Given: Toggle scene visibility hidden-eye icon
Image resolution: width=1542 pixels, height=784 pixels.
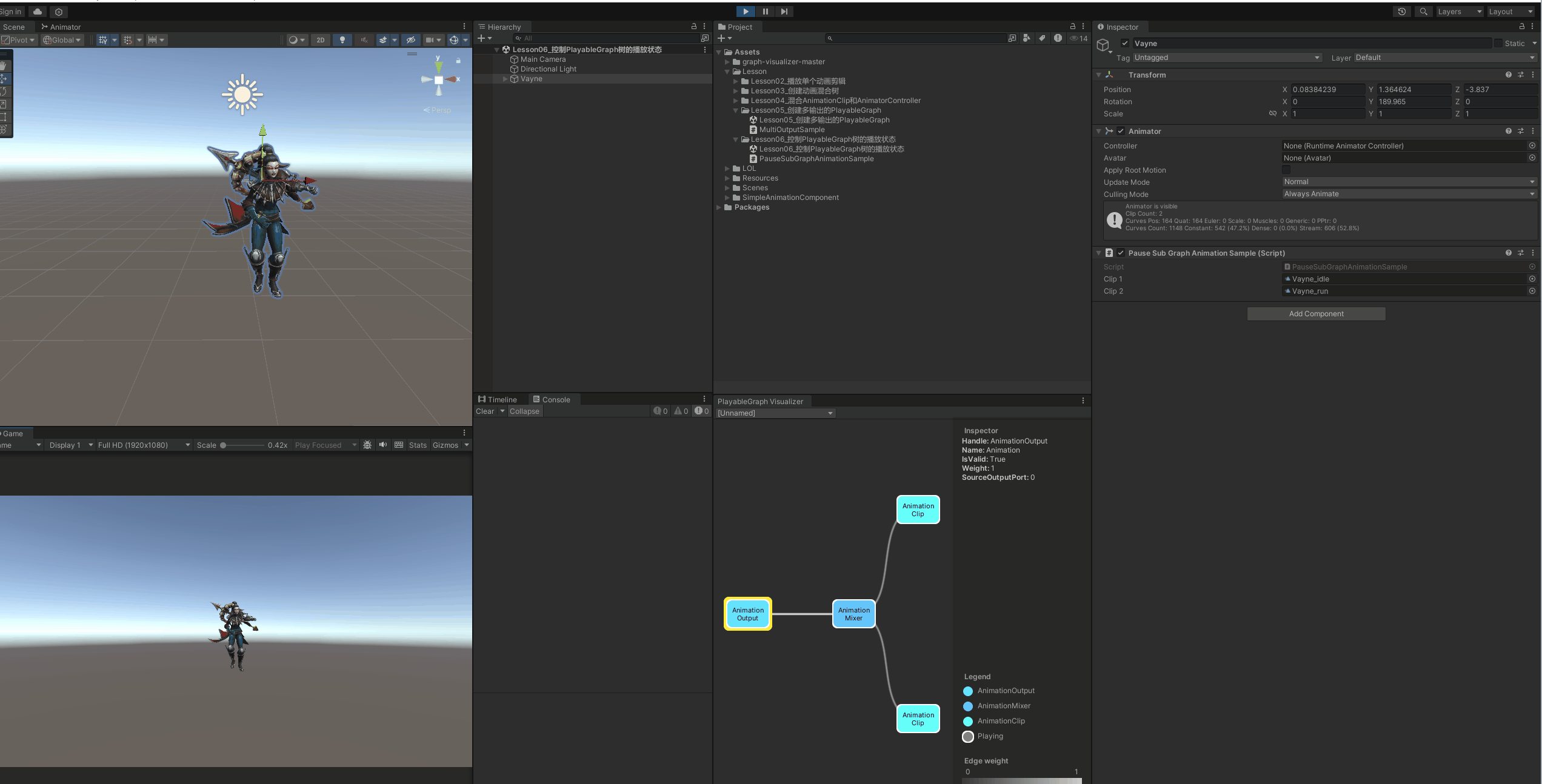Looking at the screenshot, I should pos(411,40).
